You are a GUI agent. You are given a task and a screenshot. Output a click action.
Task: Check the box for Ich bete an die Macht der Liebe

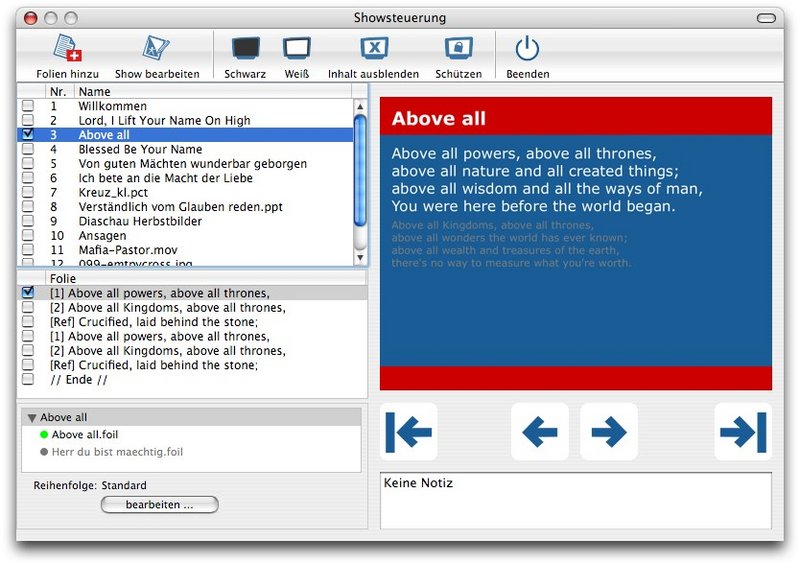point(28,177)
